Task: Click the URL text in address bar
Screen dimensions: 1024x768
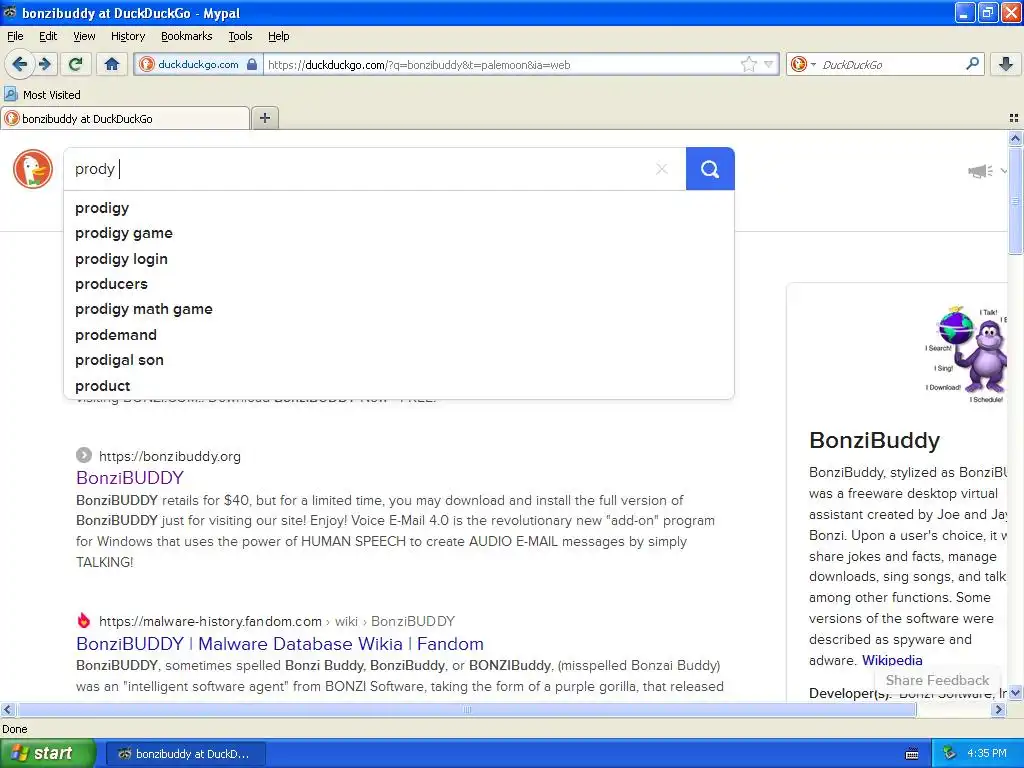Action: pyautogui.click(x=419, y=65)
